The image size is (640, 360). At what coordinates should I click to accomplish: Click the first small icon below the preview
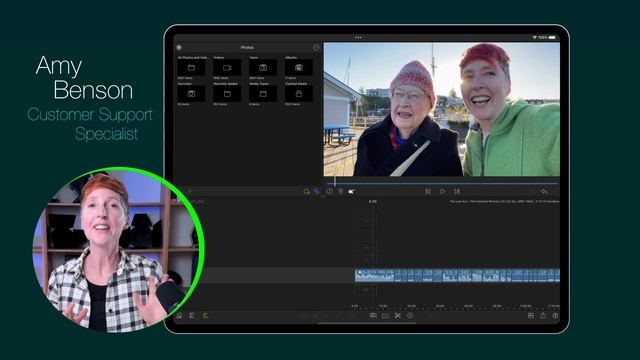(330, 191)
